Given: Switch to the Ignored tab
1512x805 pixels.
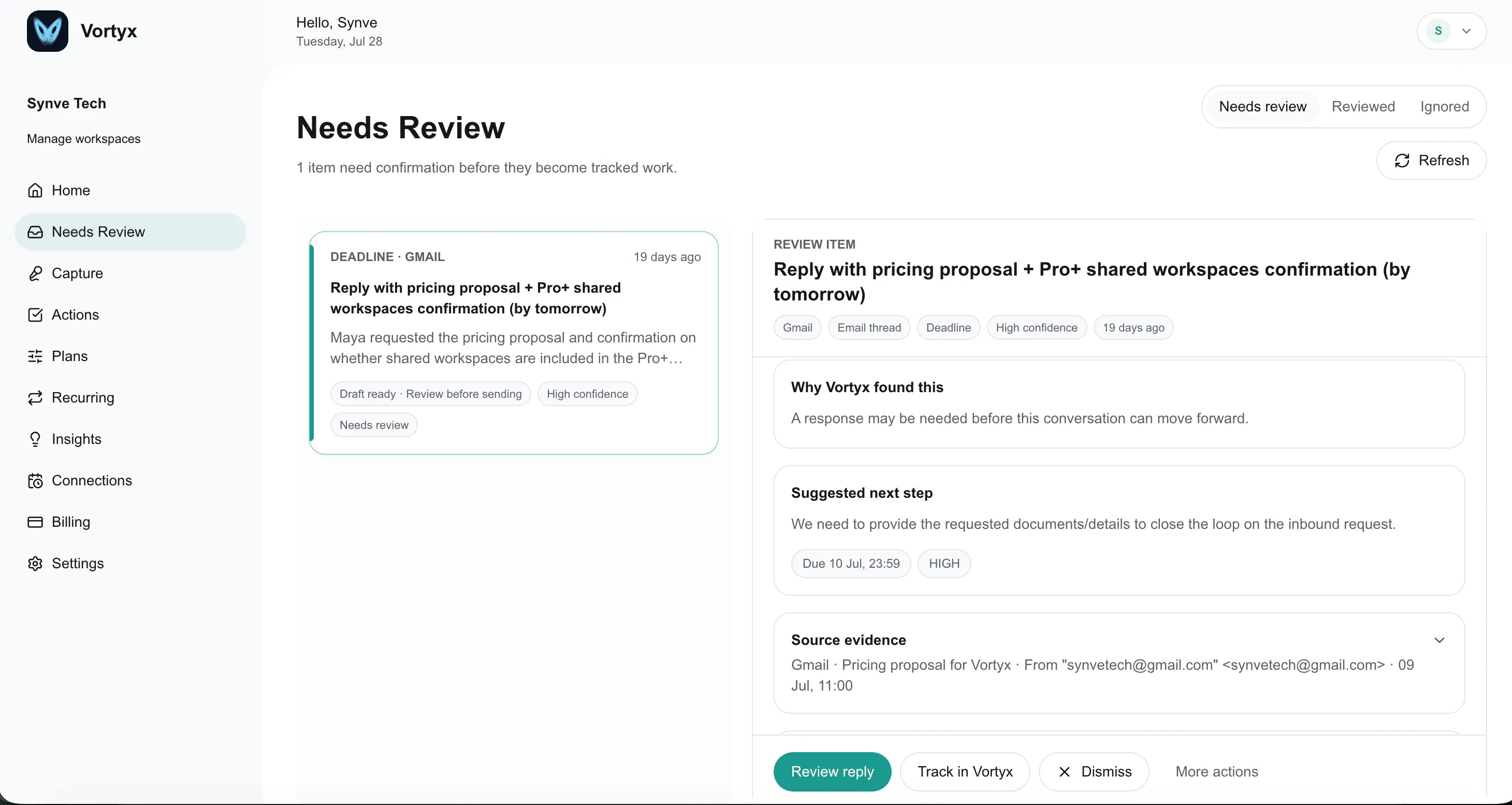Looking at the screenshot, I should coord(1445,106).
